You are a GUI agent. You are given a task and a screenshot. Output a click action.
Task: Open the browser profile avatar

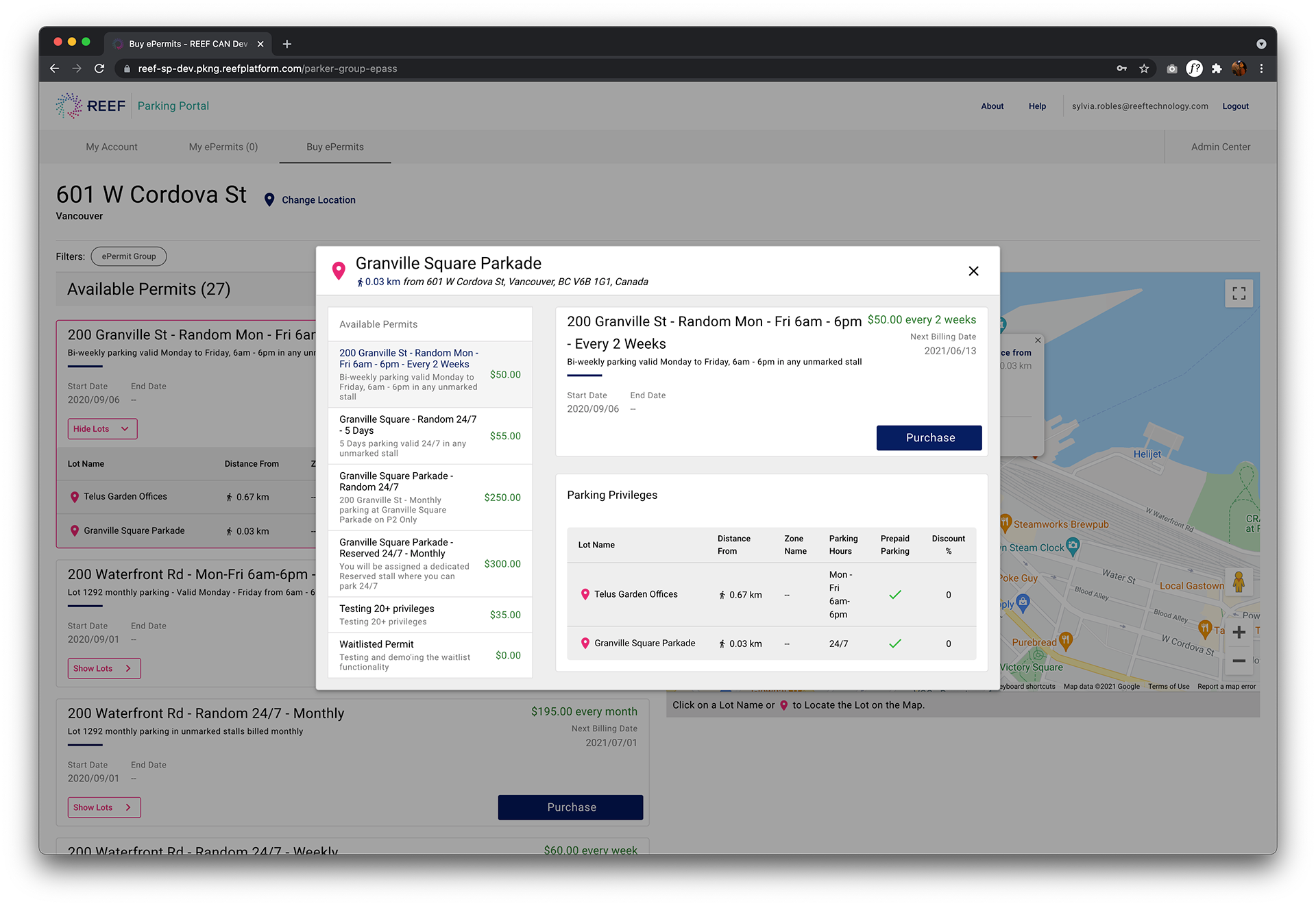click(1239, 69)
